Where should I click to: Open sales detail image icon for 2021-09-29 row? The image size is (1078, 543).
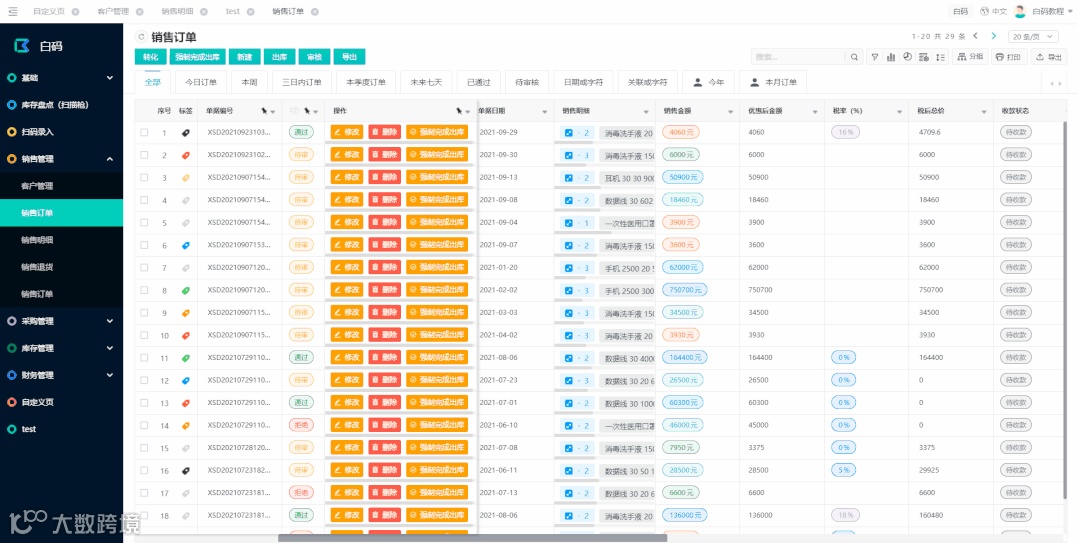(569, 133)
